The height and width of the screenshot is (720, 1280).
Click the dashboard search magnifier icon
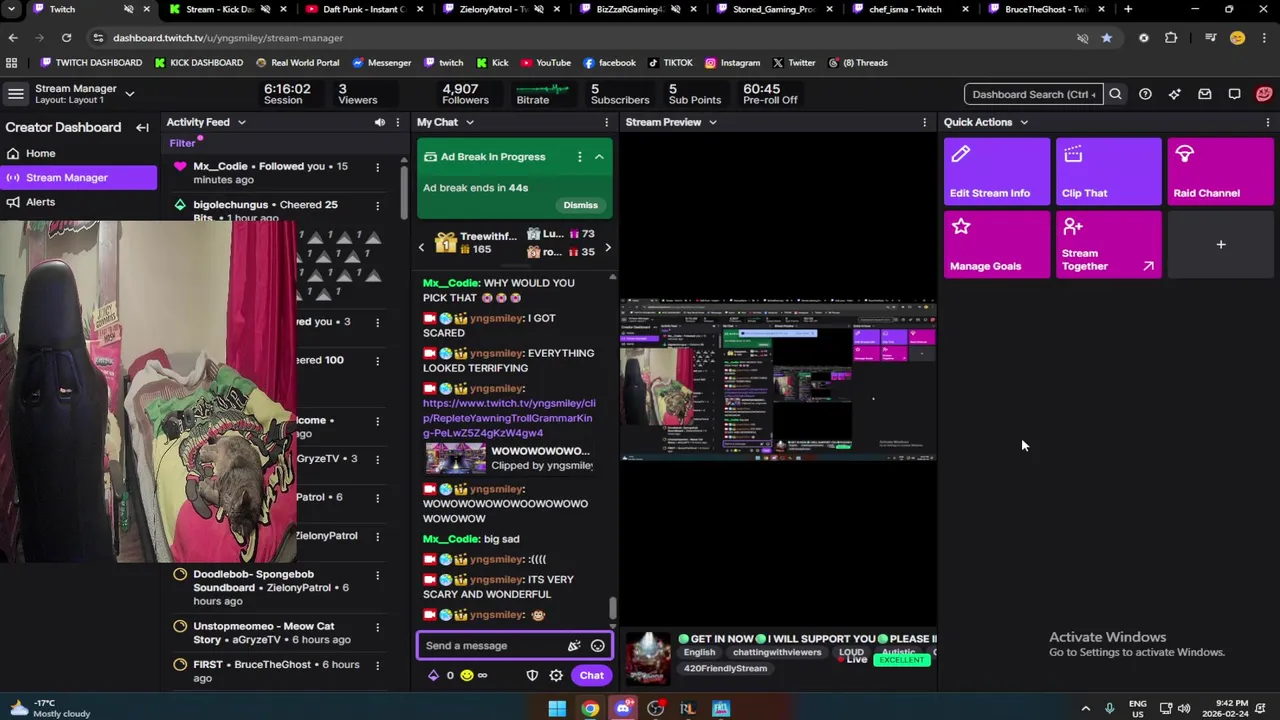(1115, 94)
